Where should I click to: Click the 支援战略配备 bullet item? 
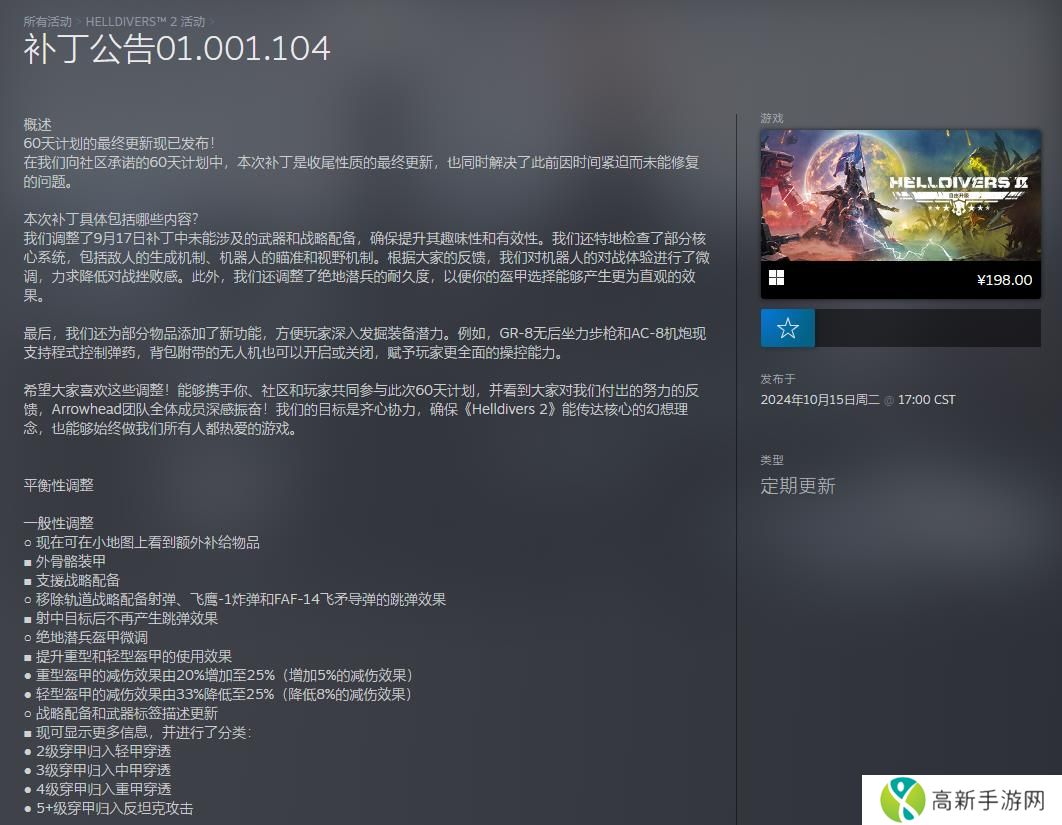point(77,580)
